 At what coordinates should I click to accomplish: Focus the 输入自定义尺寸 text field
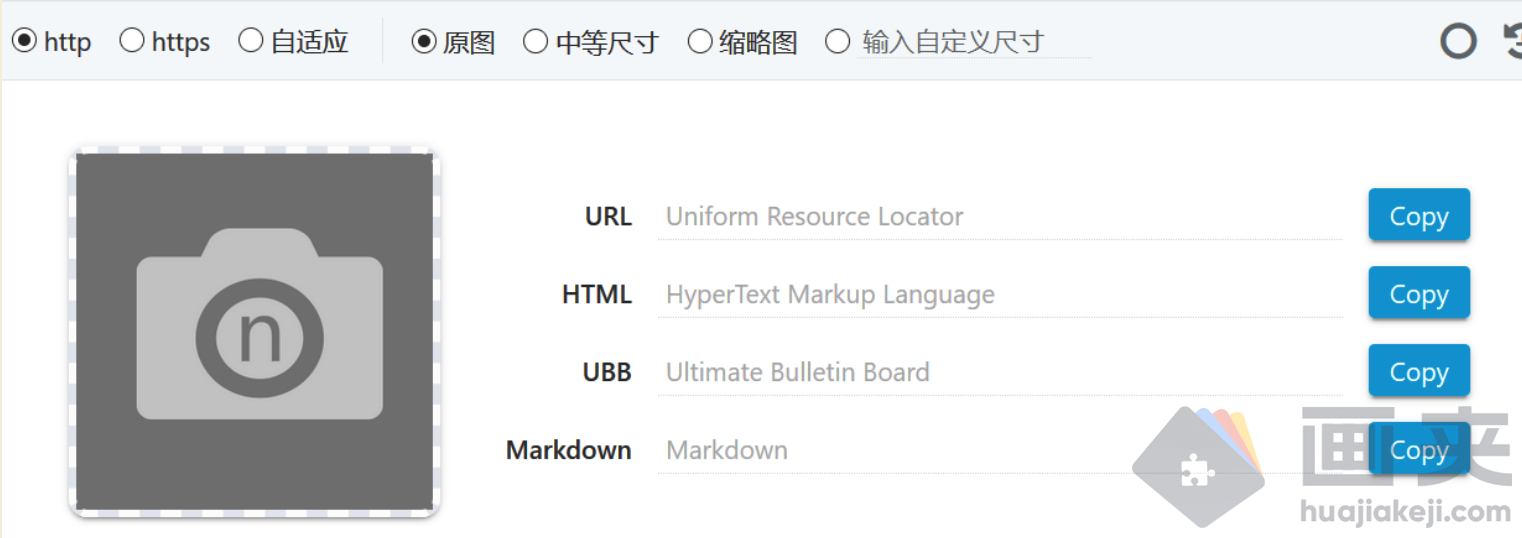(972, 42)
